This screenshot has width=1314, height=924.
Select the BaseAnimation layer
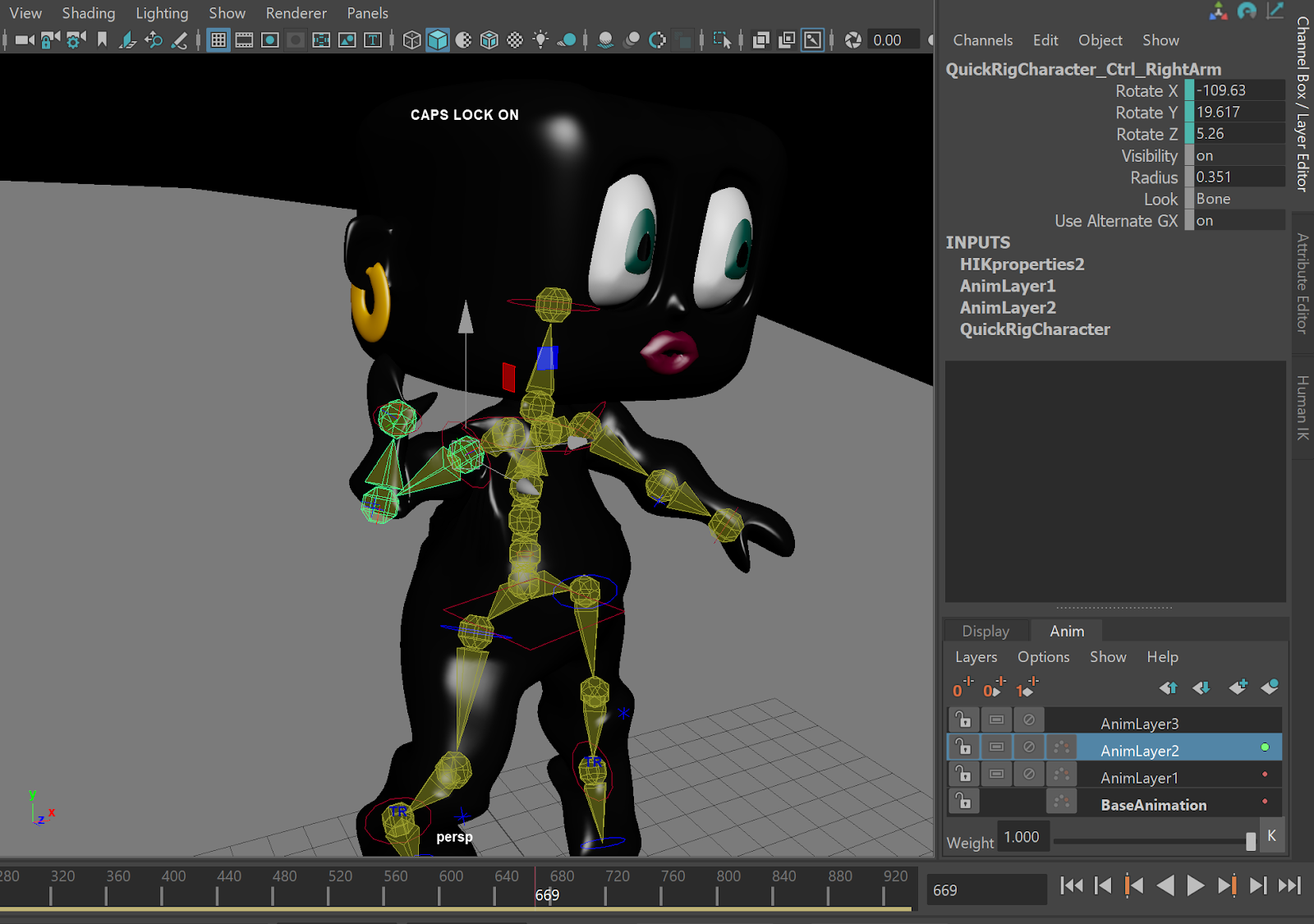point(1154,805)
